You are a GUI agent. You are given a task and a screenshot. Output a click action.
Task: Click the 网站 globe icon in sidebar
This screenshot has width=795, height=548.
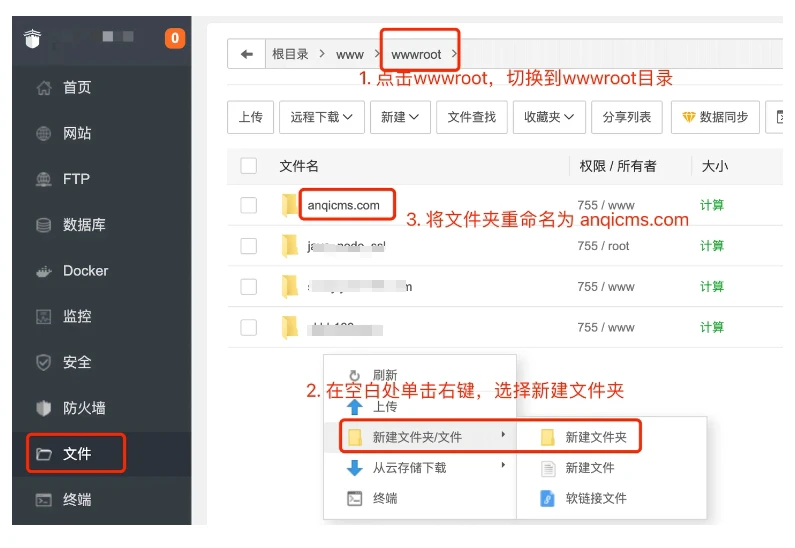[x=43, y=133]
